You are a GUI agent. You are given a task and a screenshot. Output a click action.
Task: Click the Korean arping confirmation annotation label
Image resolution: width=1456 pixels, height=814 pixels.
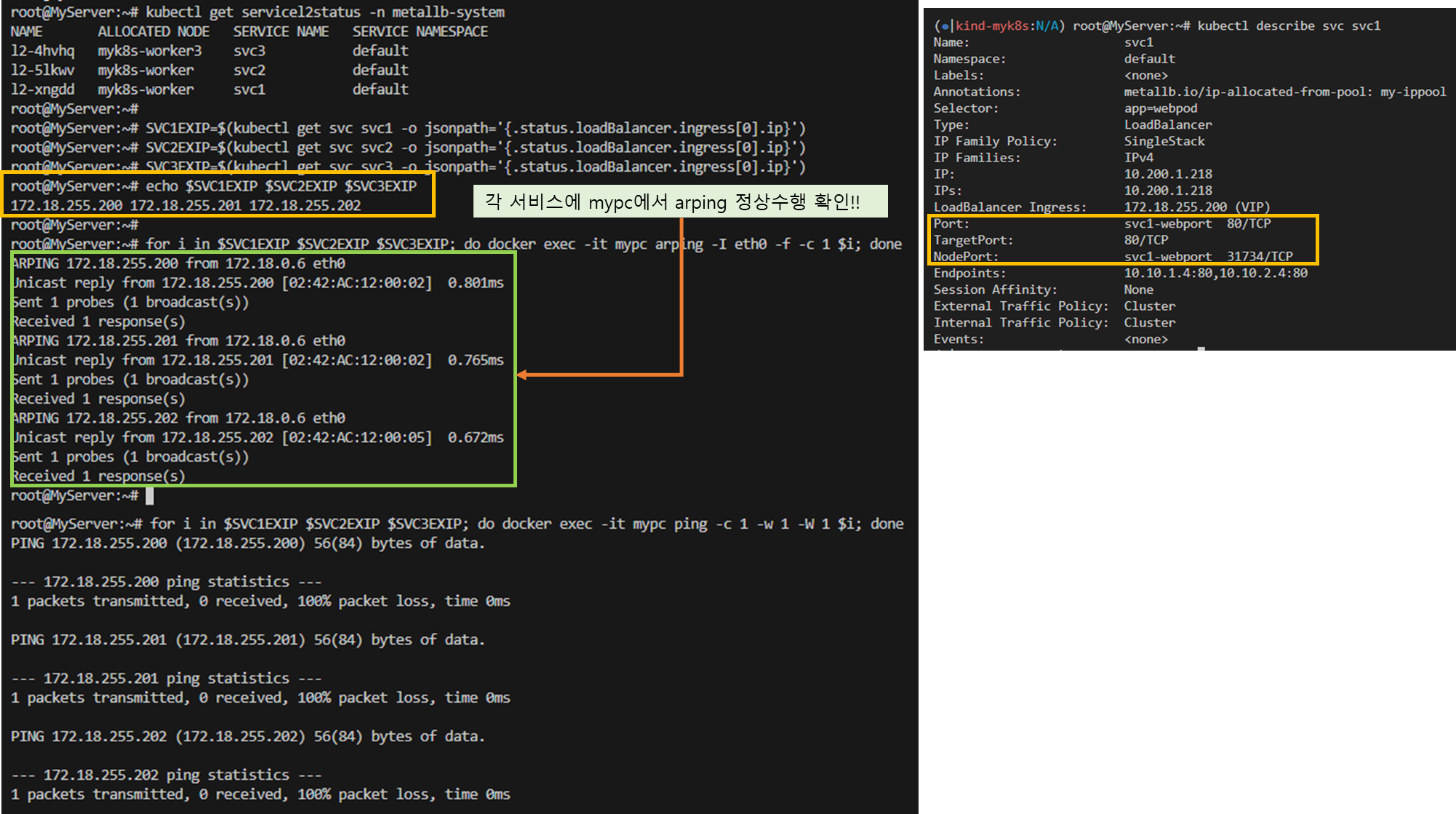click(x=679, y=201)
